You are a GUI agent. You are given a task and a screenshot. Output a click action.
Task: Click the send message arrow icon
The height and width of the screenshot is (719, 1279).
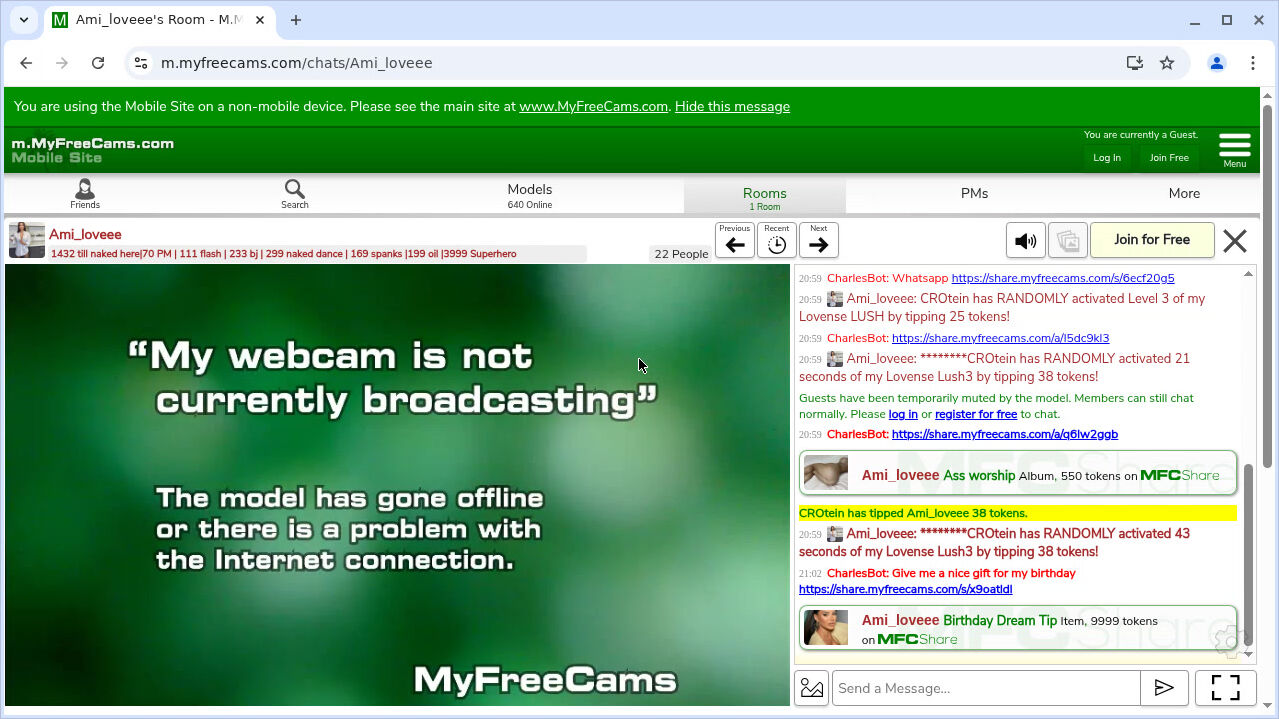1164,688
